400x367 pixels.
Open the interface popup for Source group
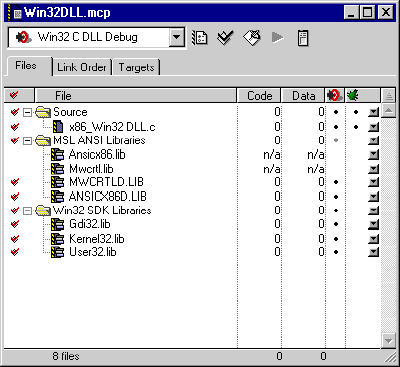[x=374, y=112]
